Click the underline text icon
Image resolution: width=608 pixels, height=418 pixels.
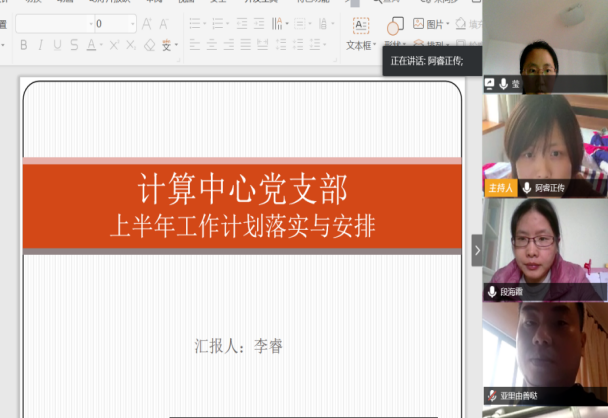pyautogui.click(x=57, y=45)
